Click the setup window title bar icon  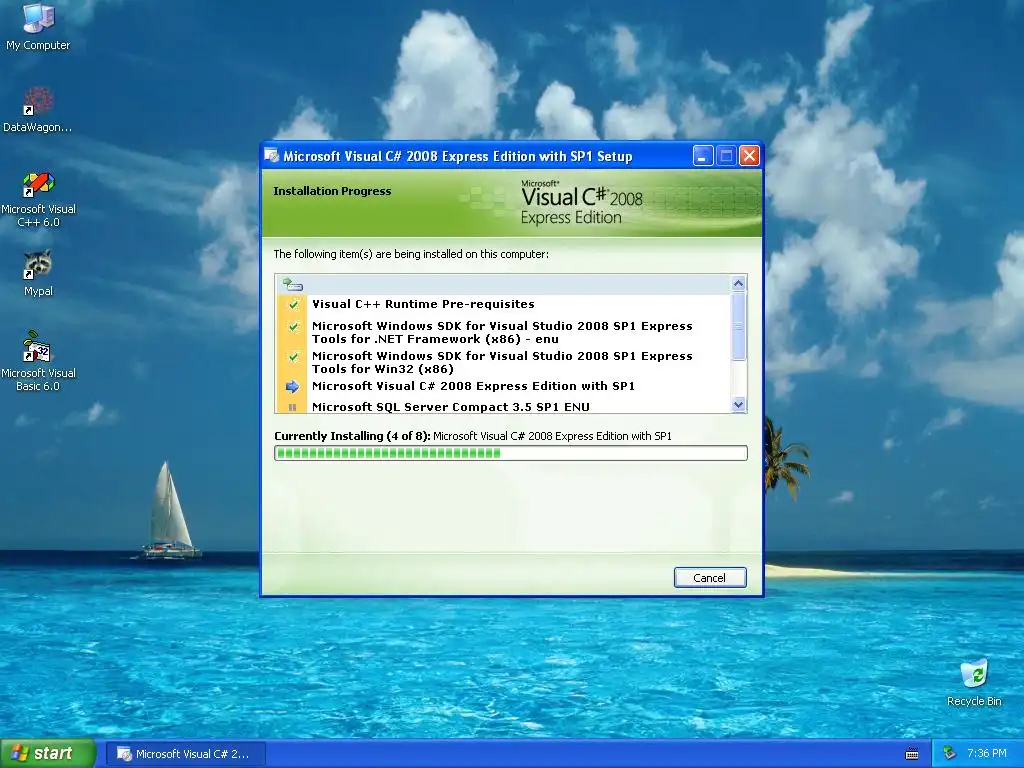tap(272, 156)
